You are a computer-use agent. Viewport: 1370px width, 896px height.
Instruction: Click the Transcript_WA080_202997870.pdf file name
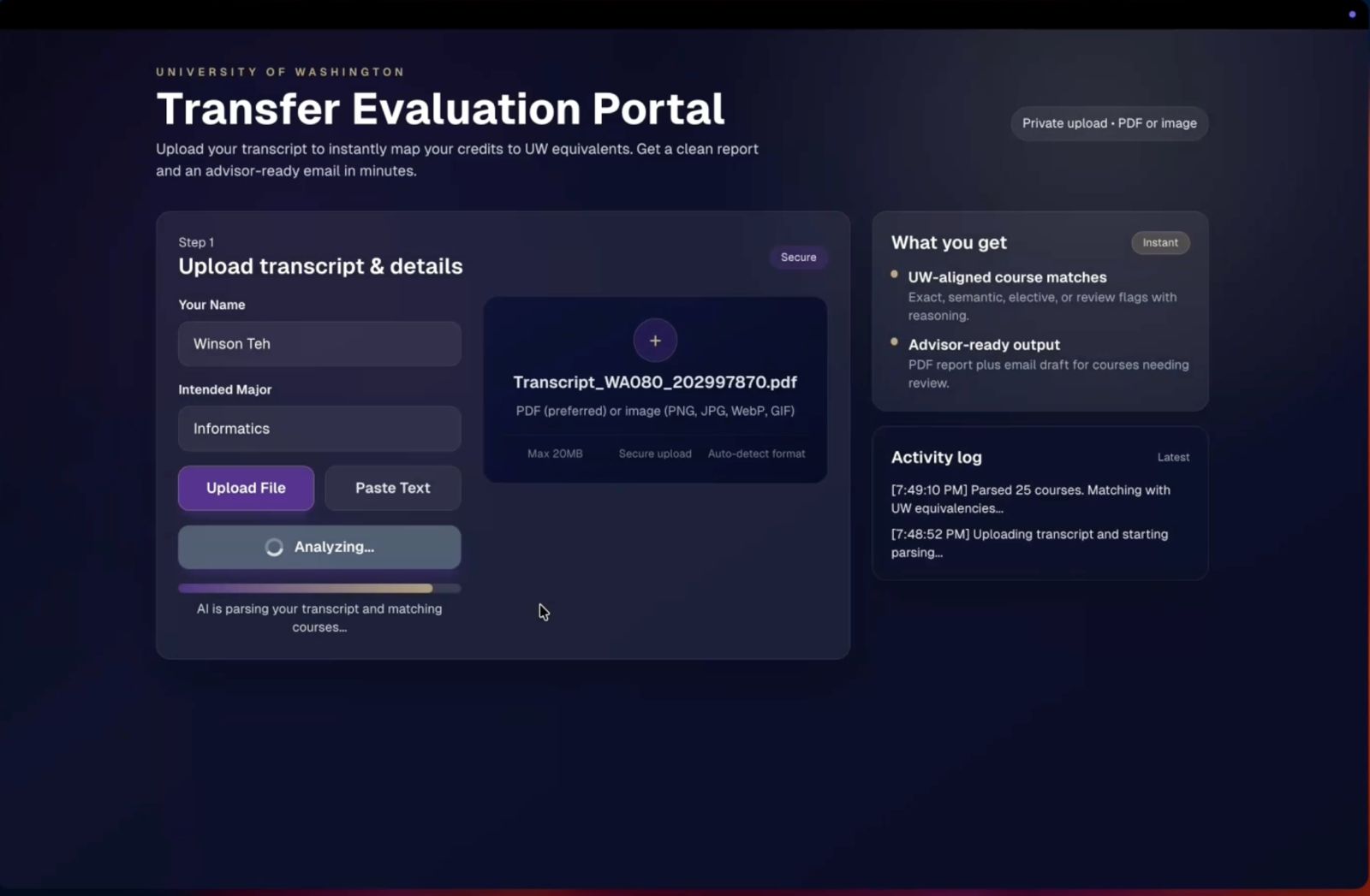(655, 383)
